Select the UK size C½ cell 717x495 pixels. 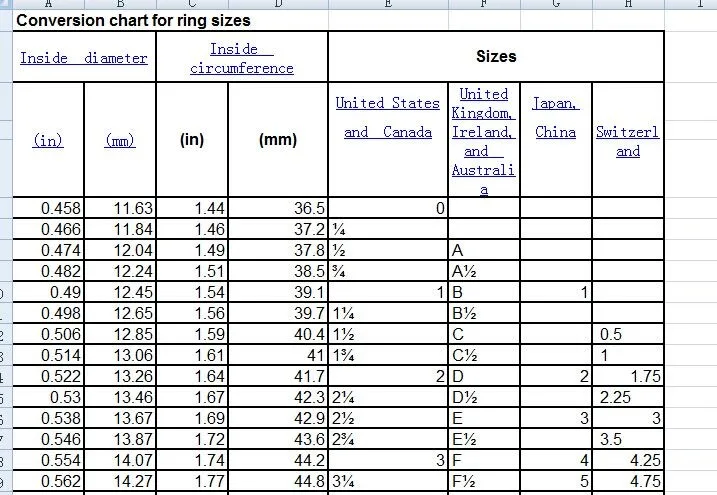(484, 355)
